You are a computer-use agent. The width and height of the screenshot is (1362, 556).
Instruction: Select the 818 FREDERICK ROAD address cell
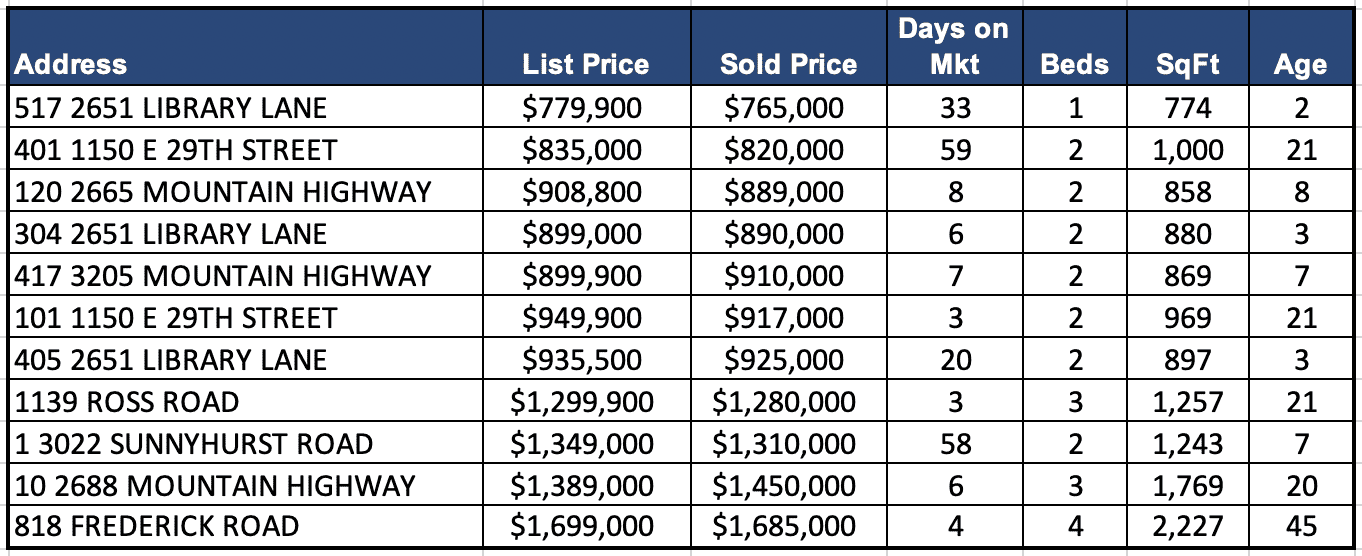click(157, 526)
